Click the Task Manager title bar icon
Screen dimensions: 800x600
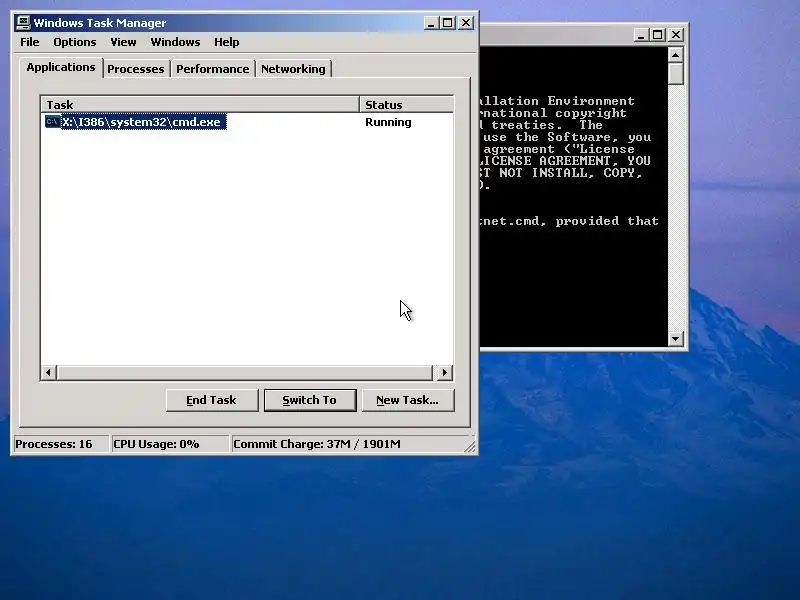click(x=23, y=22)
